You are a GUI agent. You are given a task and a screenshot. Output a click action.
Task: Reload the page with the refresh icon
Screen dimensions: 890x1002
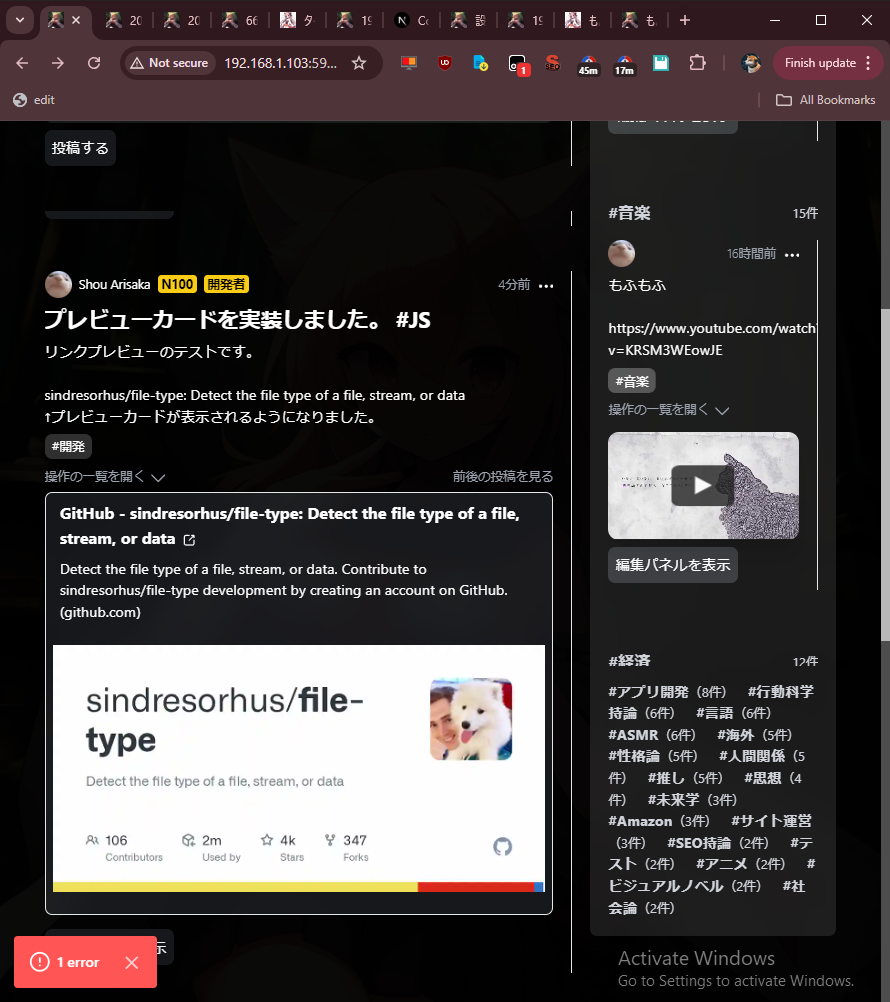(94, 63)
